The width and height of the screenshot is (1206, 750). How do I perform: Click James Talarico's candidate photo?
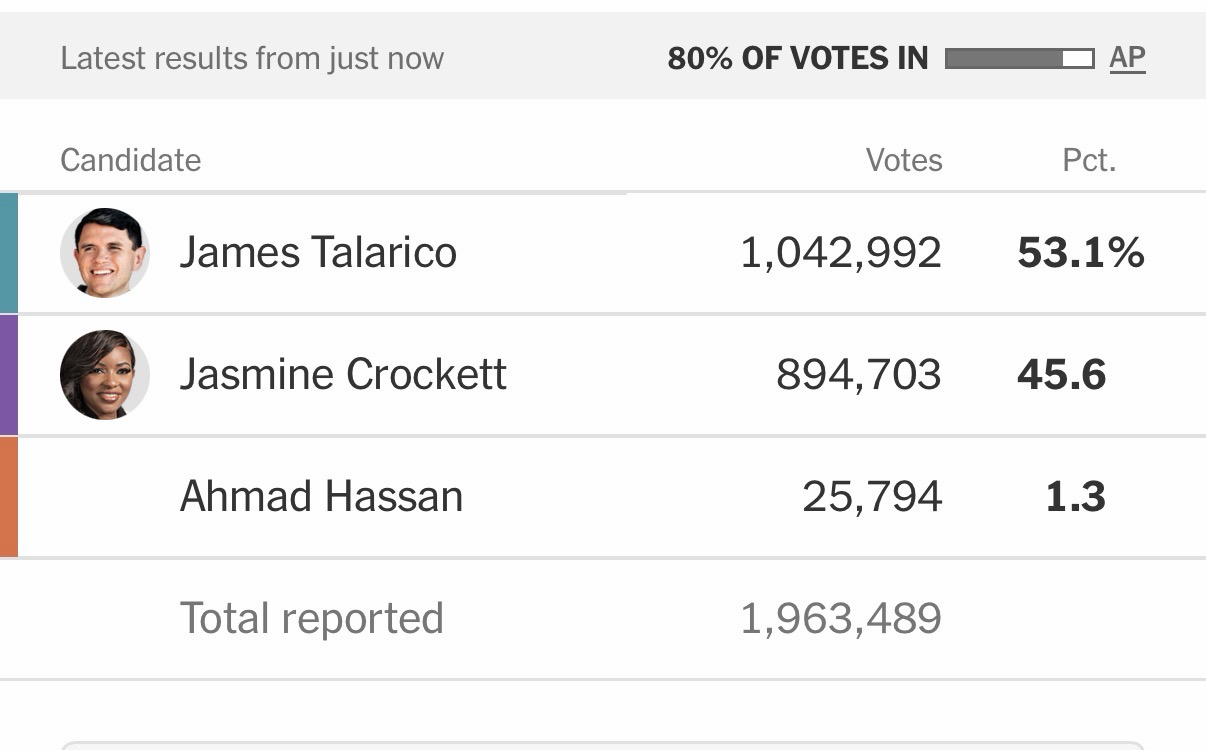105,253
